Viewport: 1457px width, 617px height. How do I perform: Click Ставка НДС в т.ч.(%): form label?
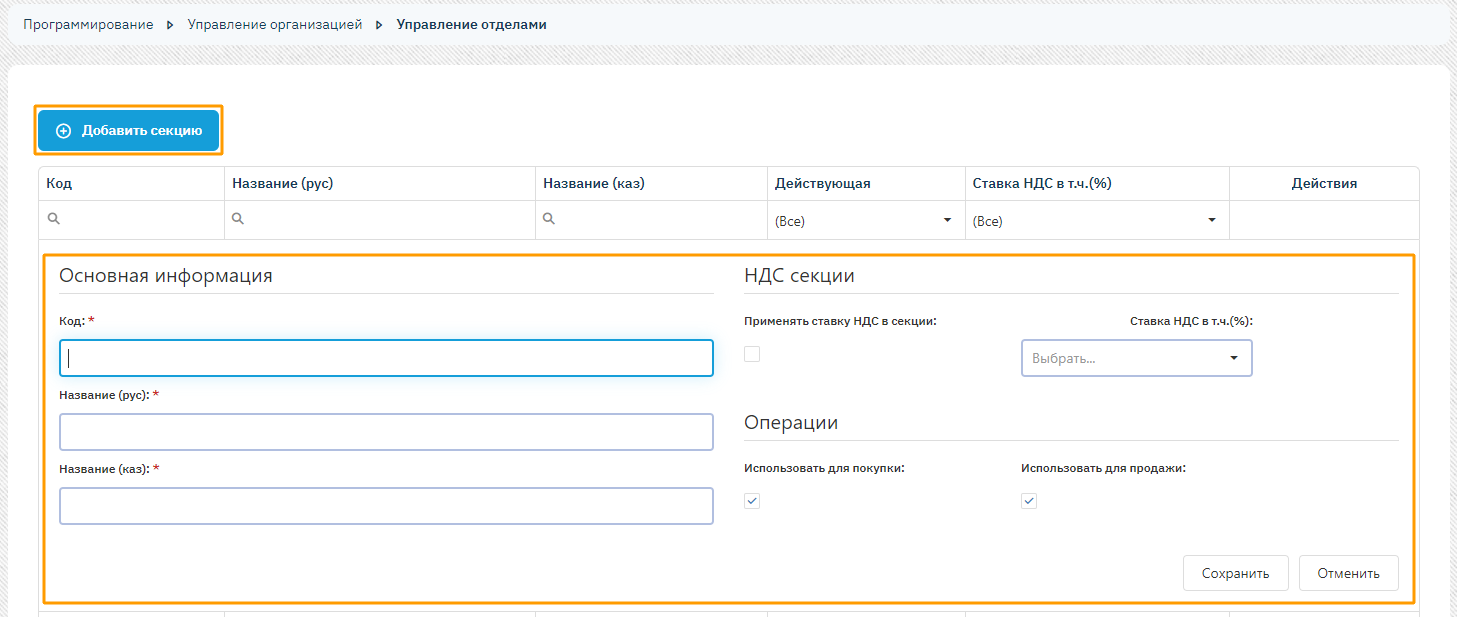click(1191, 322)
